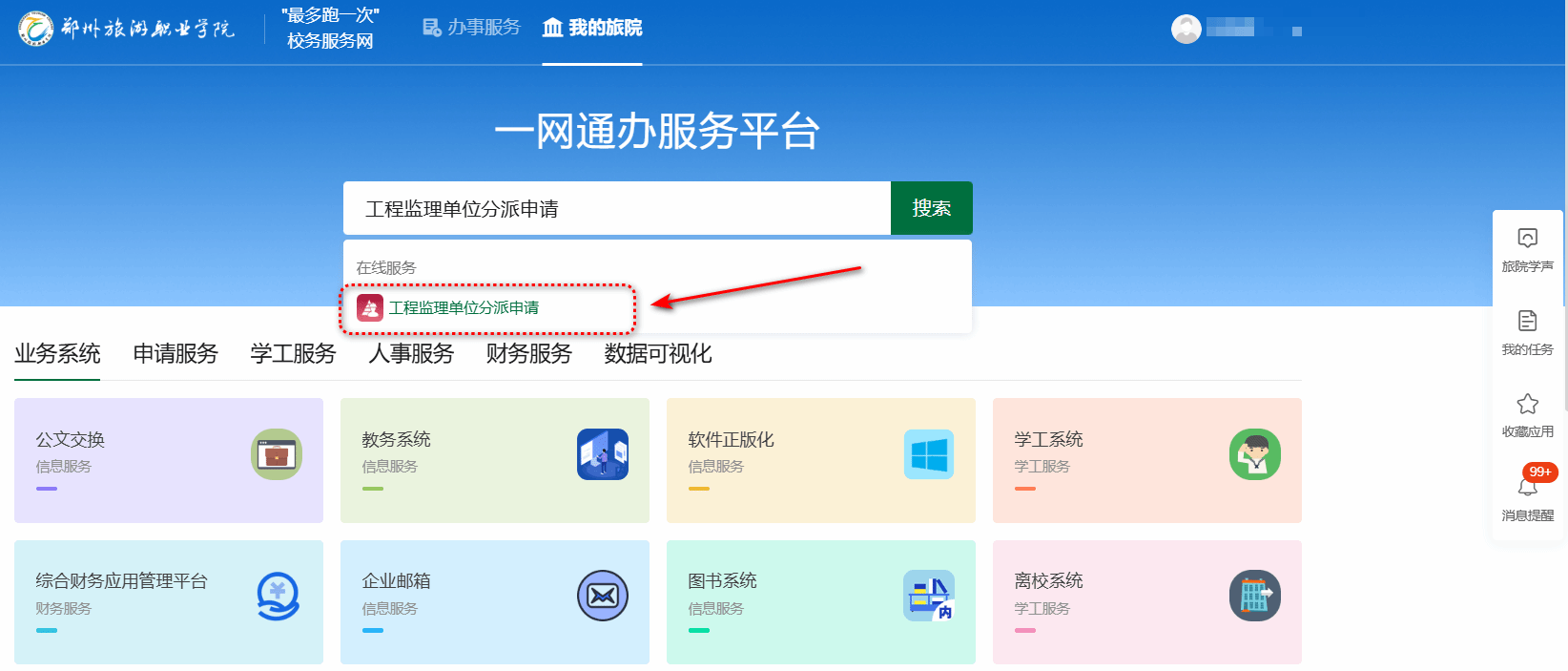Switch to the 财务服务 tab

[528, 354]
